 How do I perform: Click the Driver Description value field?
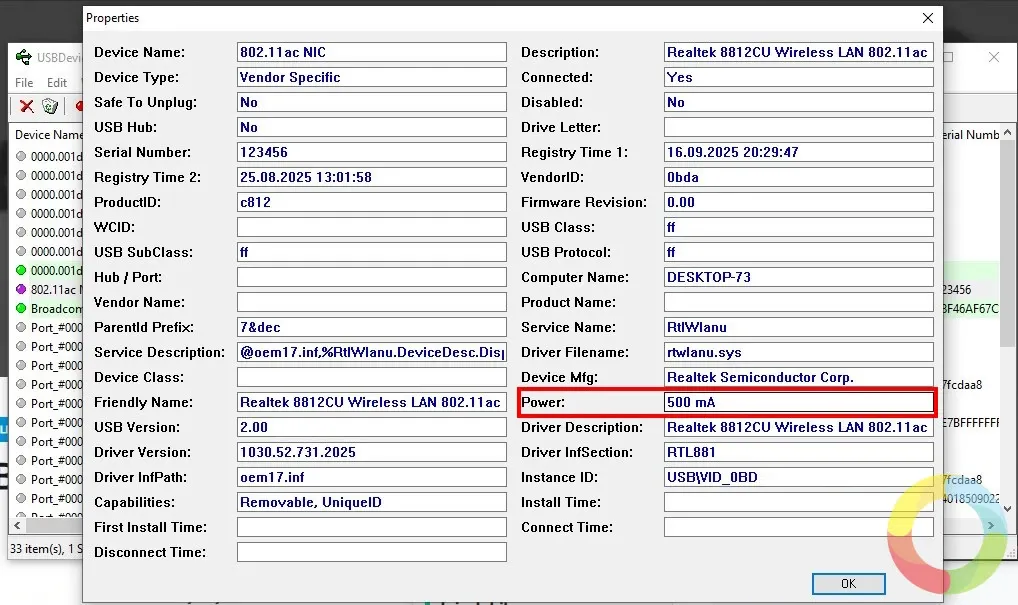pos(799,427)
